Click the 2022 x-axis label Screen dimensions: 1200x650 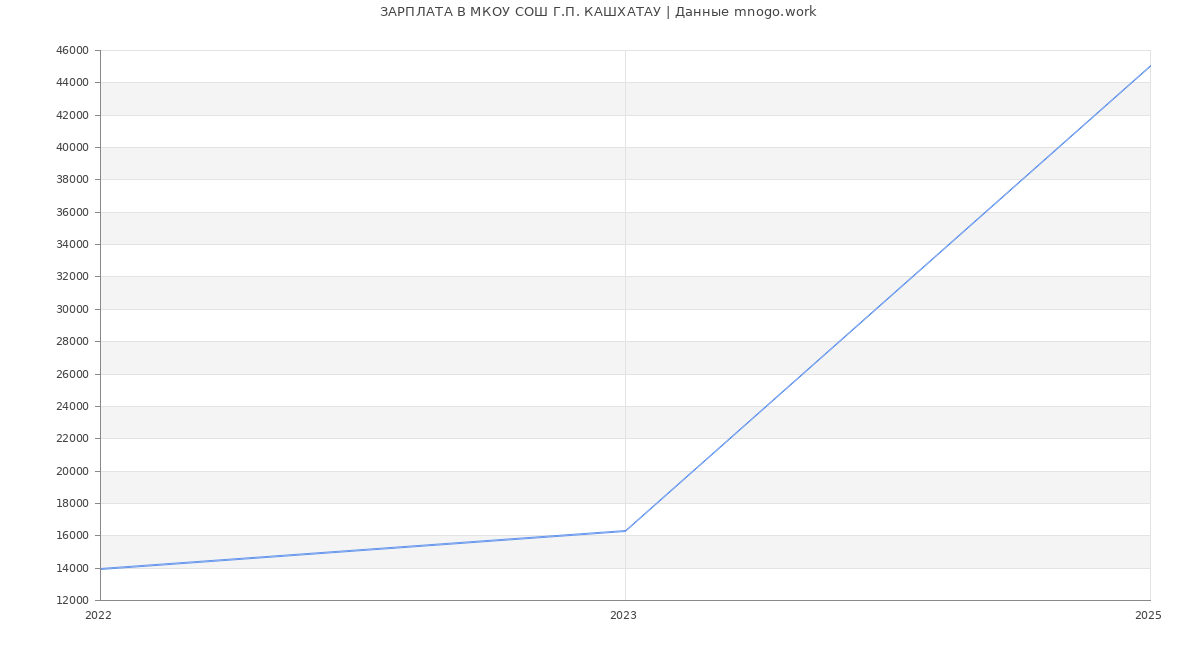click(x=98, y=616)
